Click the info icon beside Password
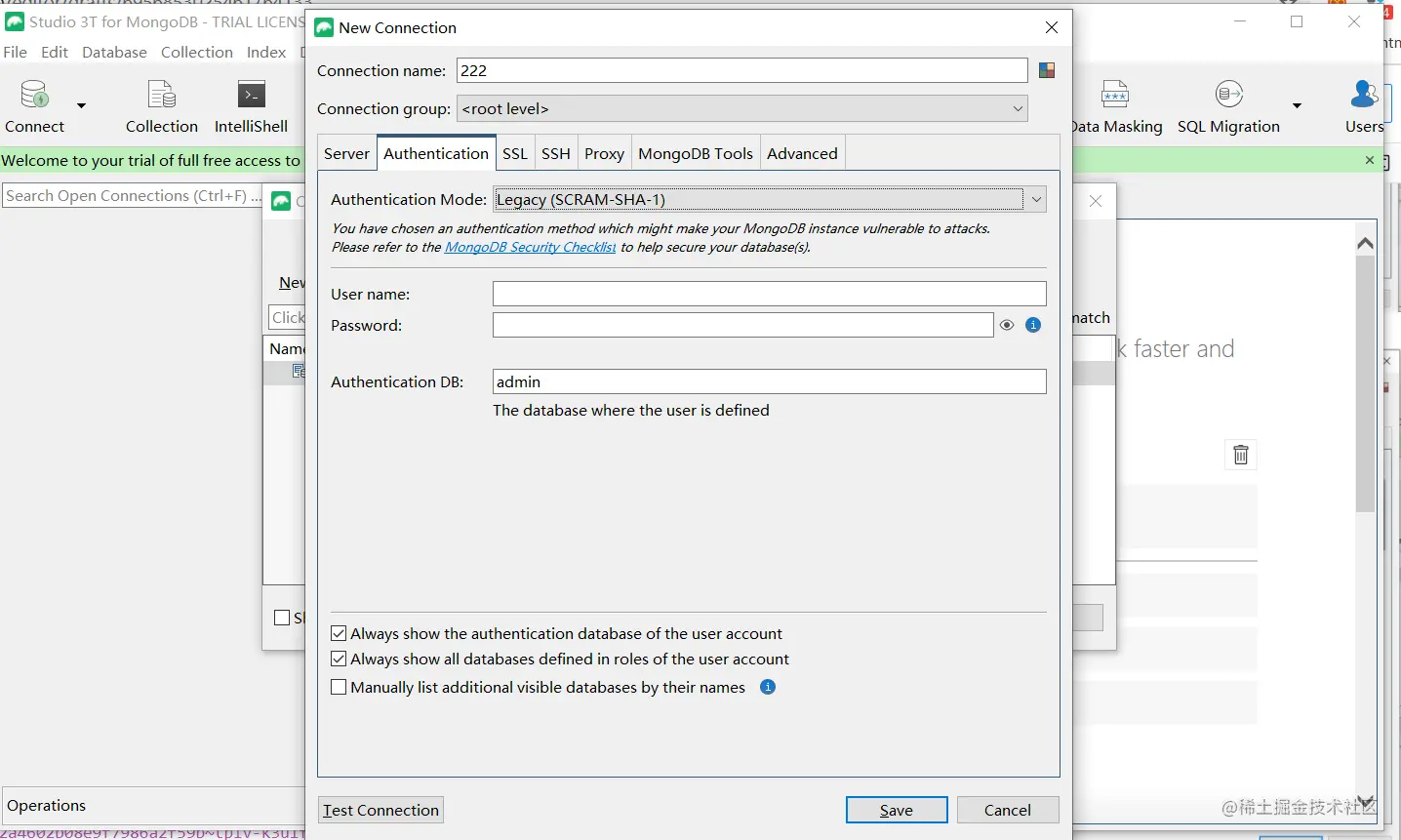 click(x=1033, y=325)
